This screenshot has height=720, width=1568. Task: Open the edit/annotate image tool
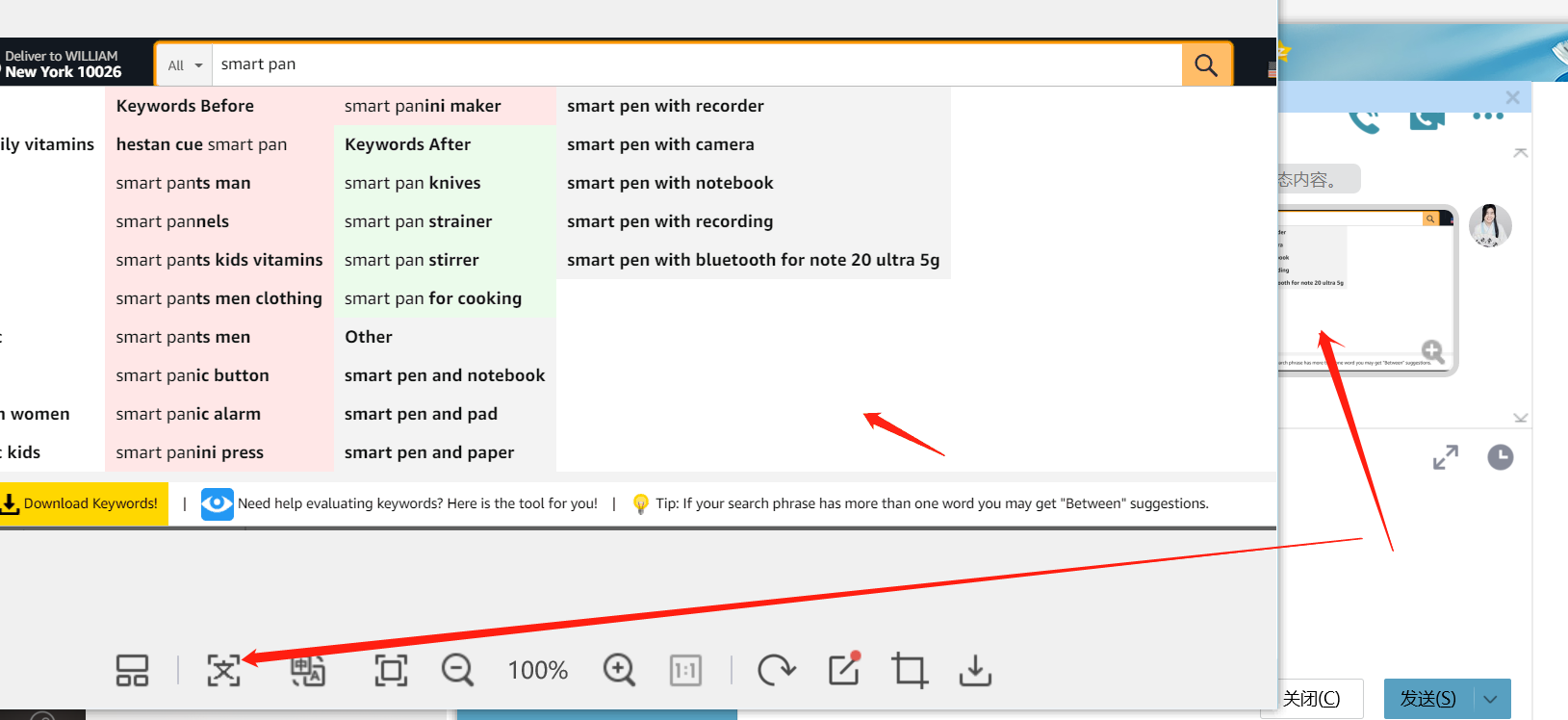pos(844,669)
